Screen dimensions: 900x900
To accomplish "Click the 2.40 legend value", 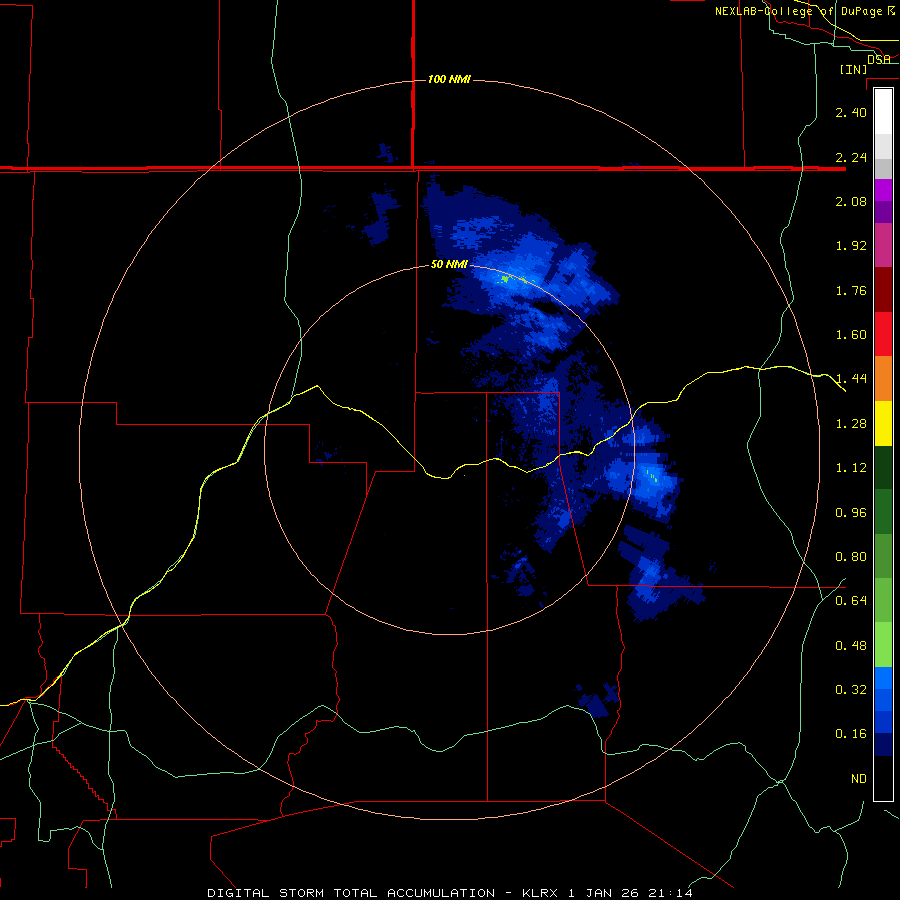I will [851, 112].
